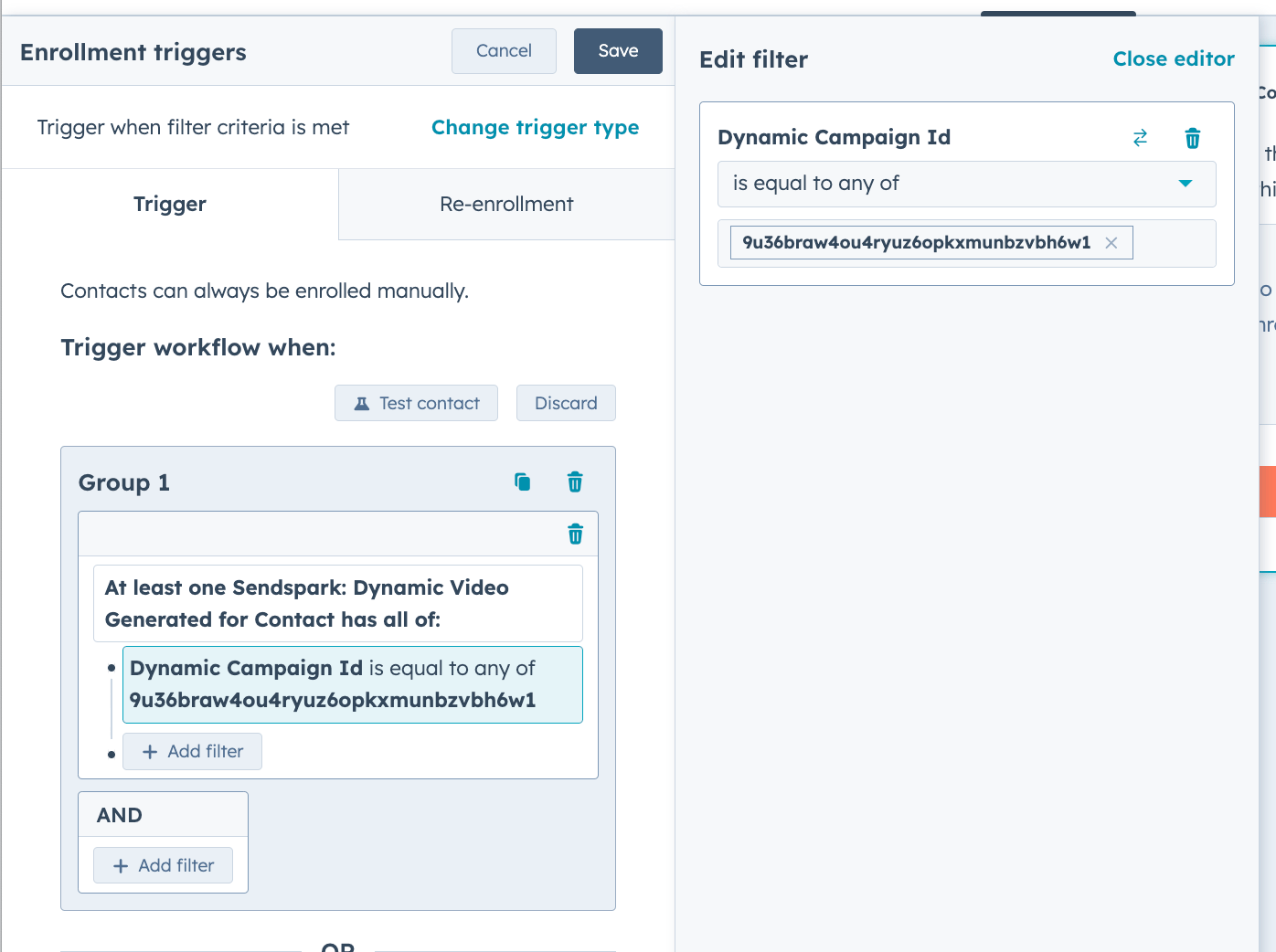Swap property using the arrows icon in editor
Viewport: 1276px width, 952px height.
1140,138
